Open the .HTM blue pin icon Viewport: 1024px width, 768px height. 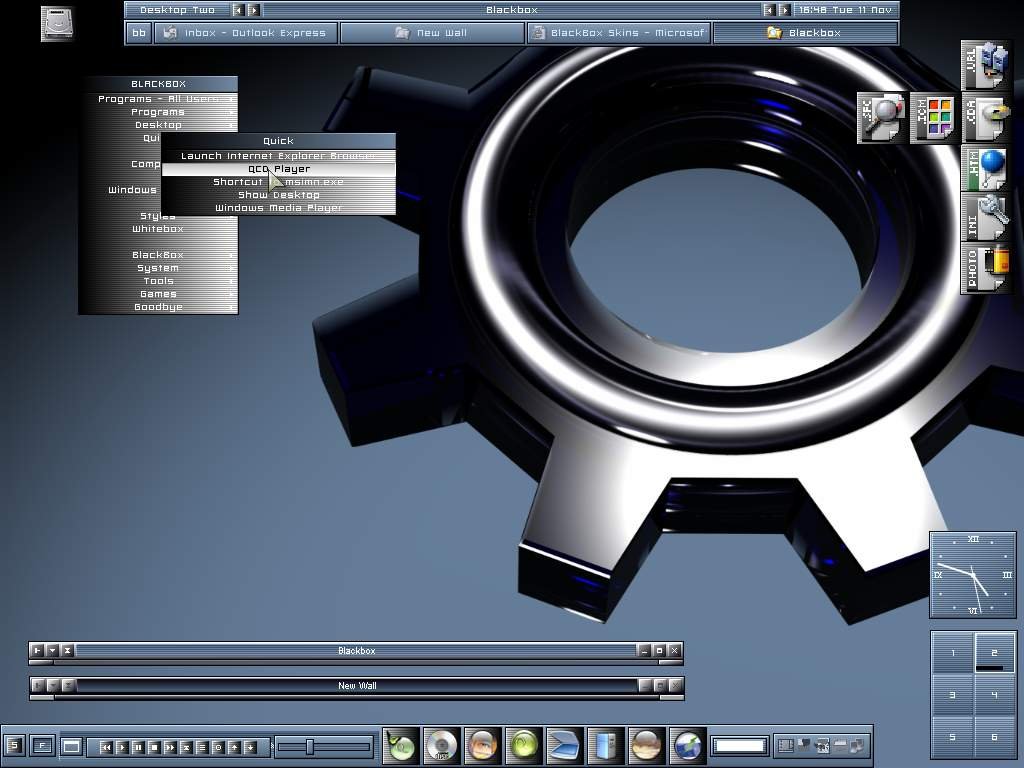(985, 168)
